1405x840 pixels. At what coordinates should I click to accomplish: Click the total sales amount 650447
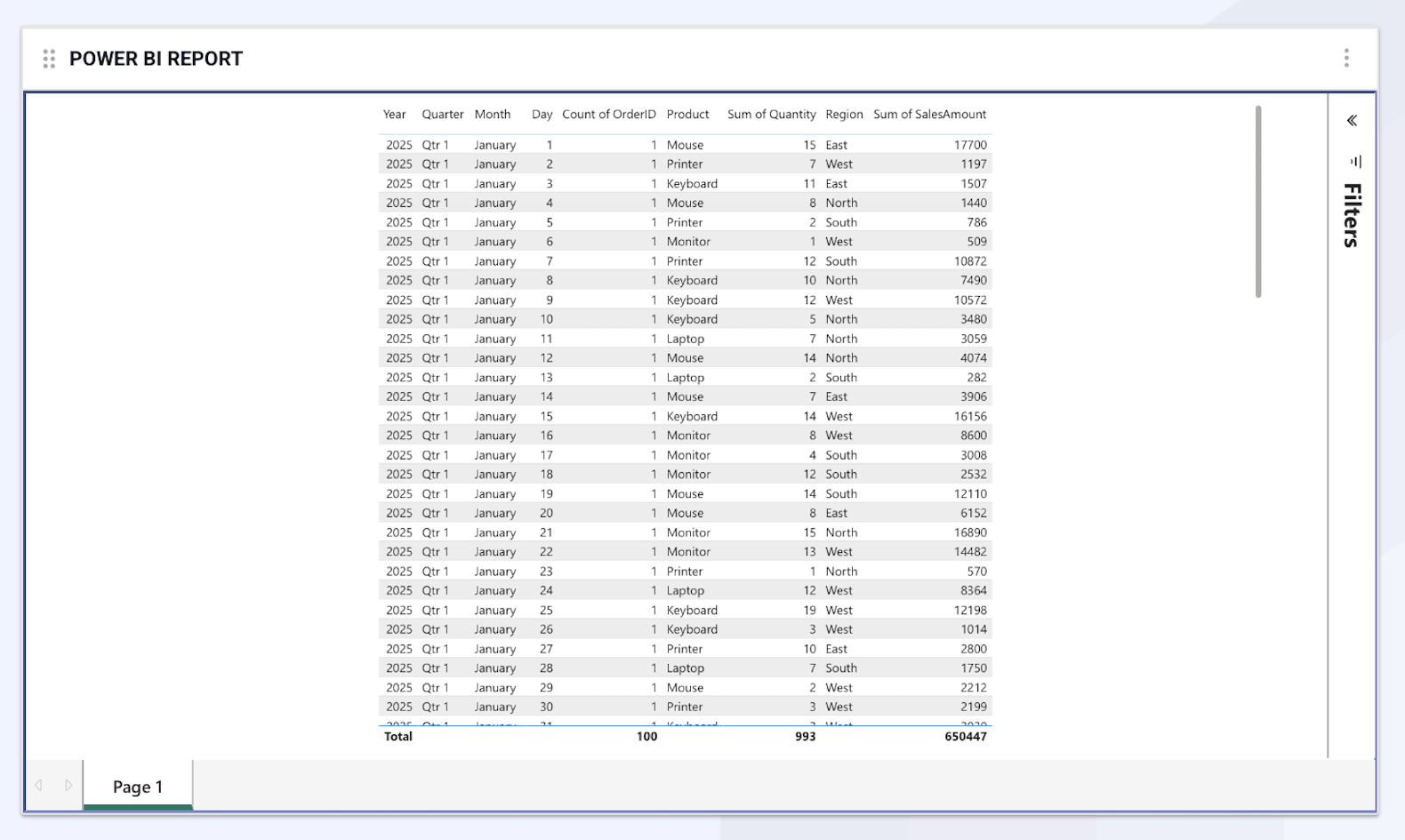[x=966, y=737]
